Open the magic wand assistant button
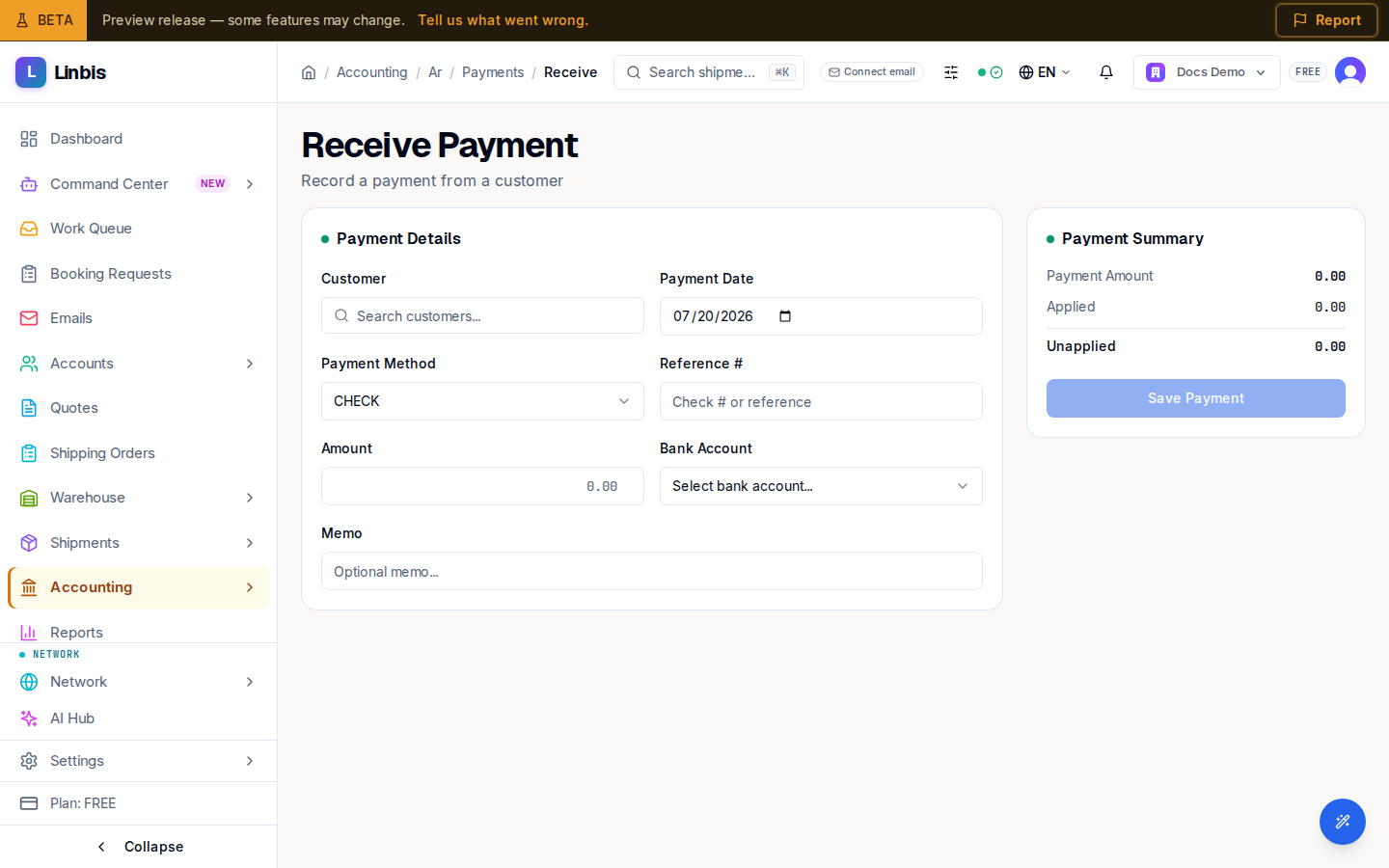This screenshot has width=1389, height=868. tap(1343, 822)
